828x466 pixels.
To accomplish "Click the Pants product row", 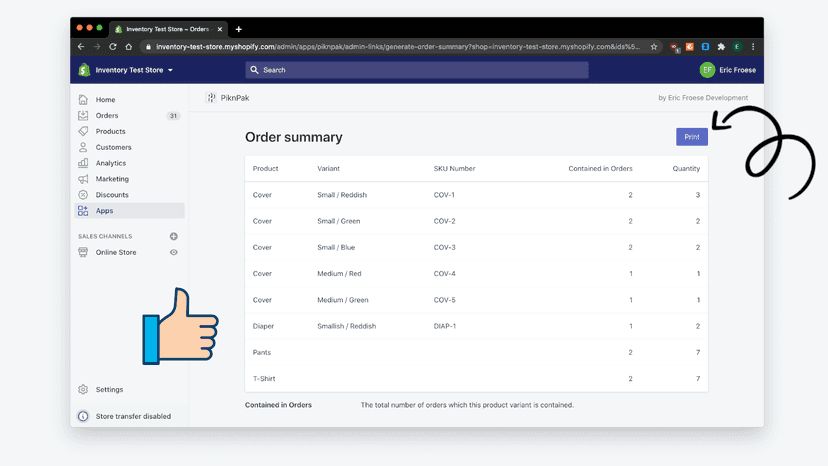I will [476, 352].
